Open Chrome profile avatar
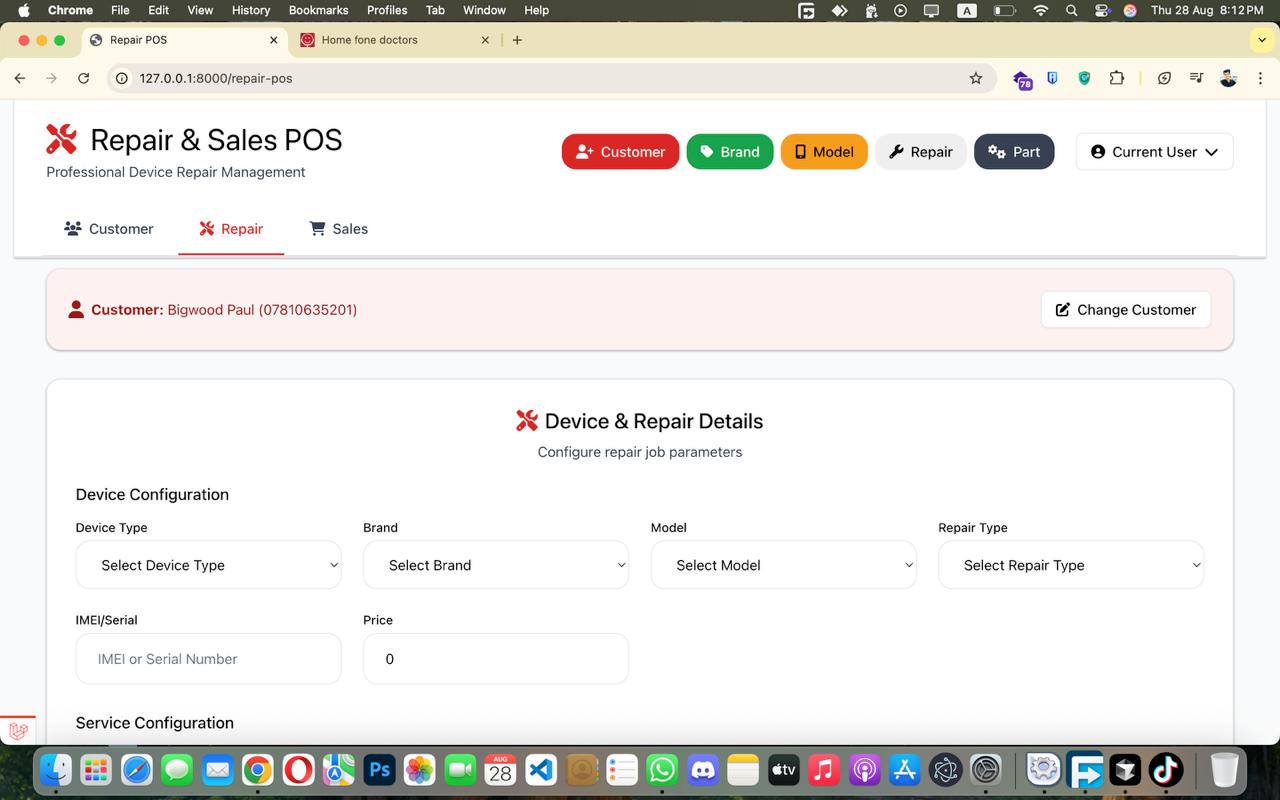Image resolution: width=1280 pixels, height=800 pixels. [1229, 78]
